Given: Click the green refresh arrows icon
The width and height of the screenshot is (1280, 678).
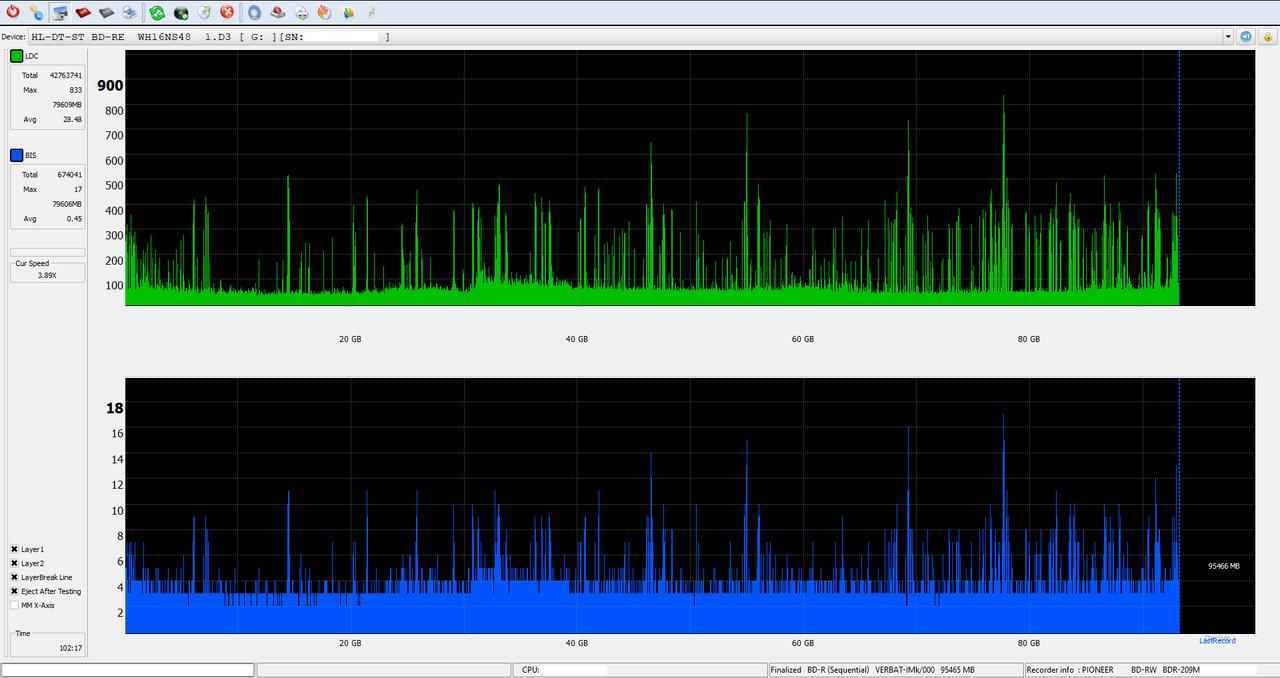Looking at the screenshot, I should [x=157, y=12].
